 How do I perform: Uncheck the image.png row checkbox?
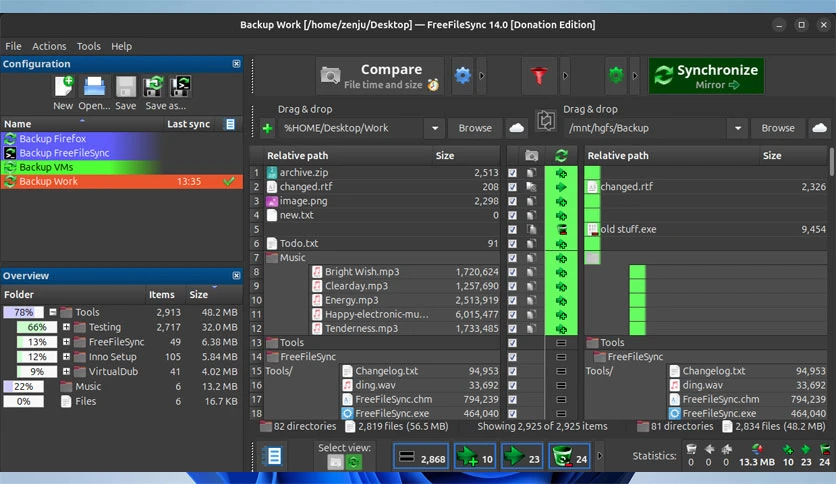pyautogui.click(x=512, y=201)
